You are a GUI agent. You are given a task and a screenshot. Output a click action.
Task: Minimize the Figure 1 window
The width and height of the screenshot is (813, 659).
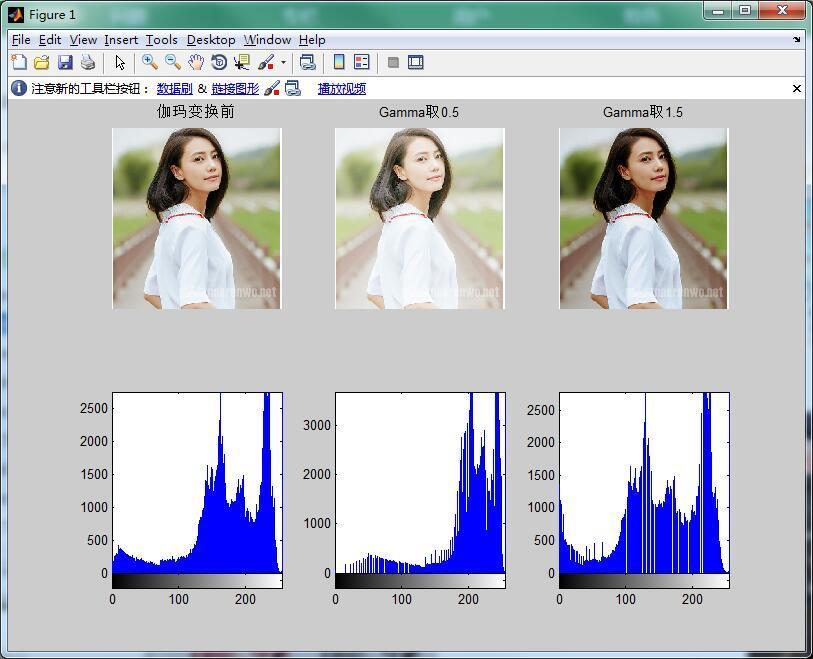718,11
